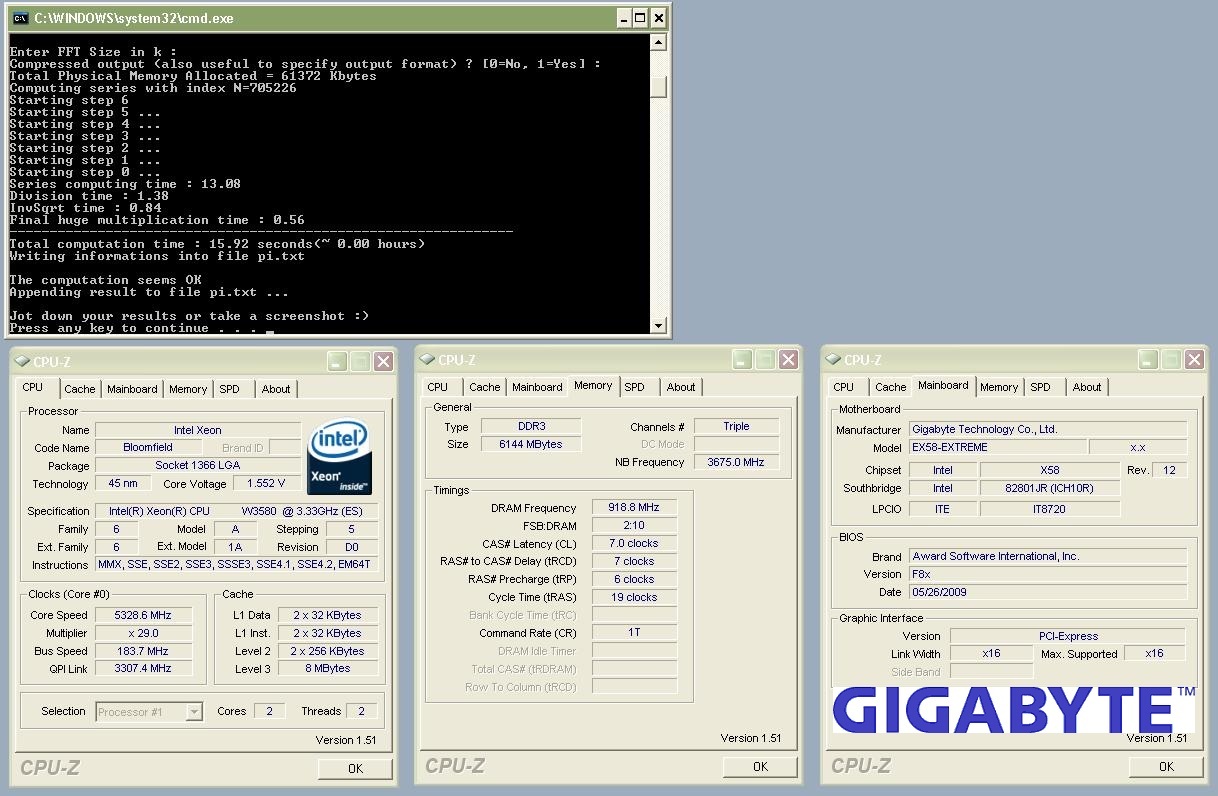1218x796 pixels.
Task: Open the Mainboard tab in the left CPU-Z window
Action: click(x=132, y=389)
